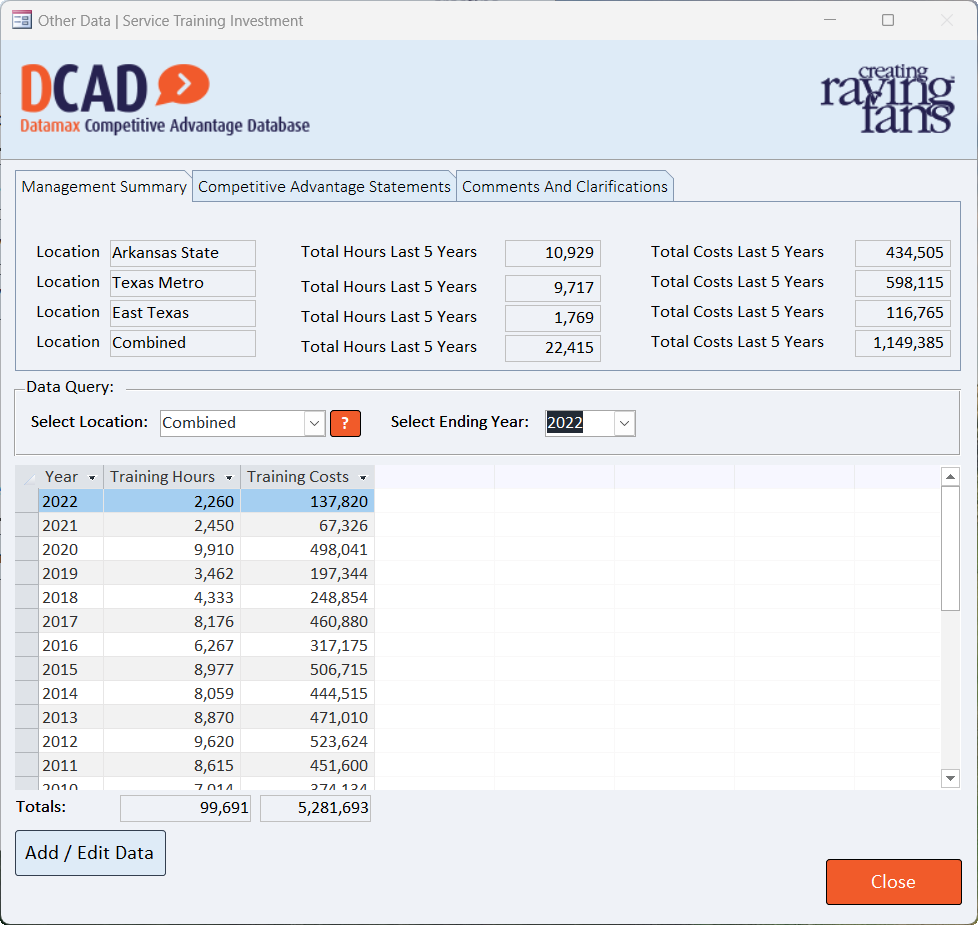Switch to Comments And Clarifications tab
The width and height of the screenshot is (978, 925).
(x=564, y=187)
